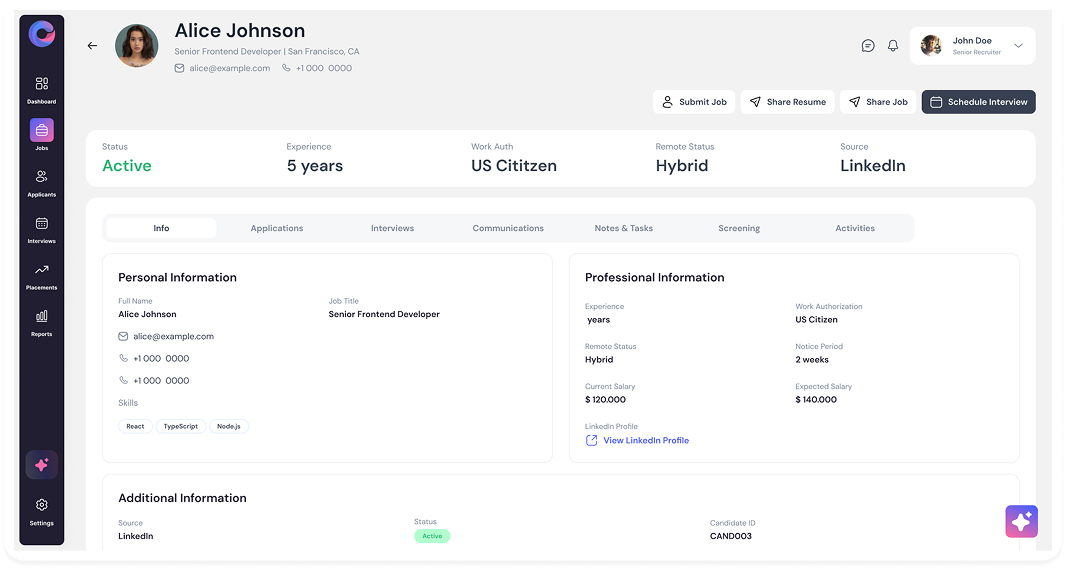Click the sparkle AI assistant sidebar icon
This screenshot has height=569, width=1066.
(x=41, y=465)
